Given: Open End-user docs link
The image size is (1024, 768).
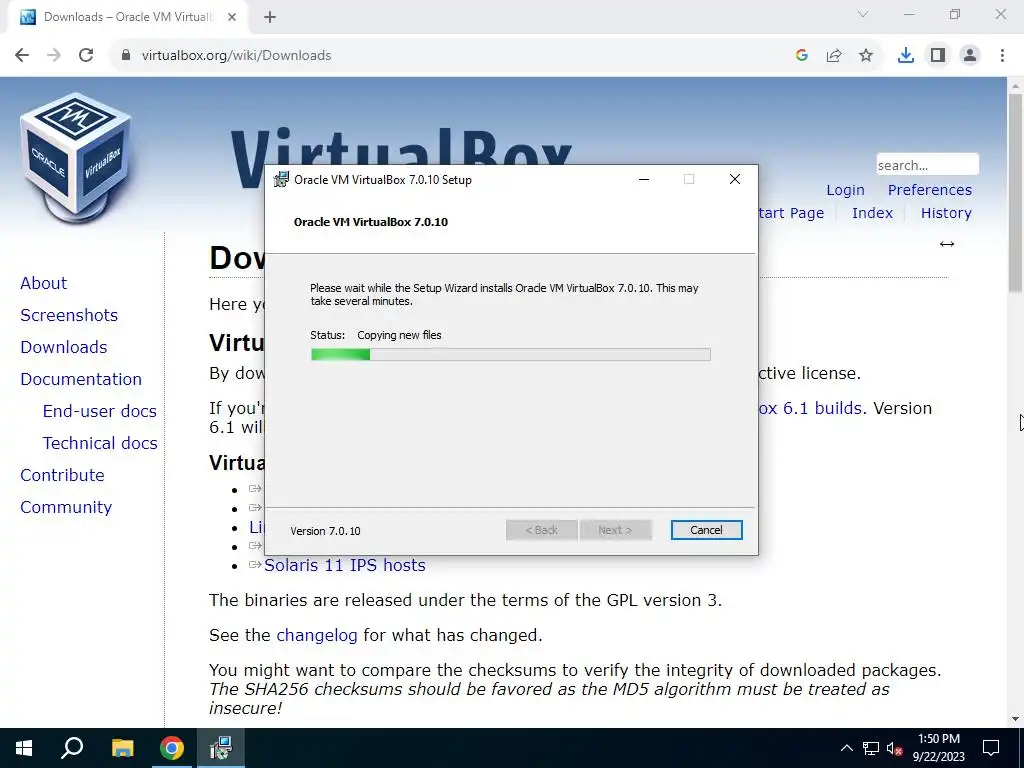Looking at the screenshot, I should [x=100, y=411].
